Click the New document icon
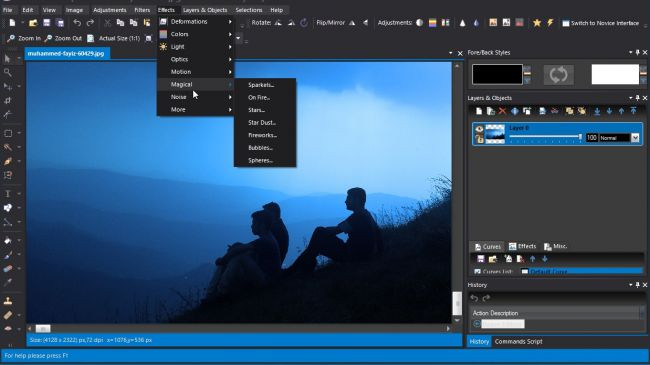The height and width of the screenshot is (365, 650). 12,23
